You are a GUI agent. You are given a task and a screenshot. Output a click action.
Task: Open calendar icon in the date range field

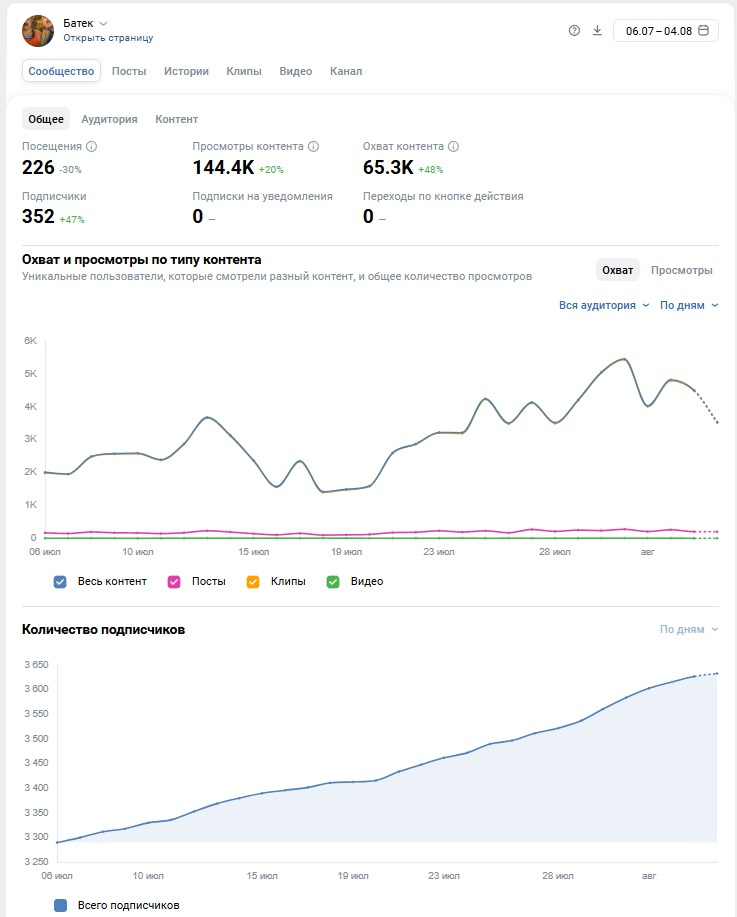click(x=704, y=30)
